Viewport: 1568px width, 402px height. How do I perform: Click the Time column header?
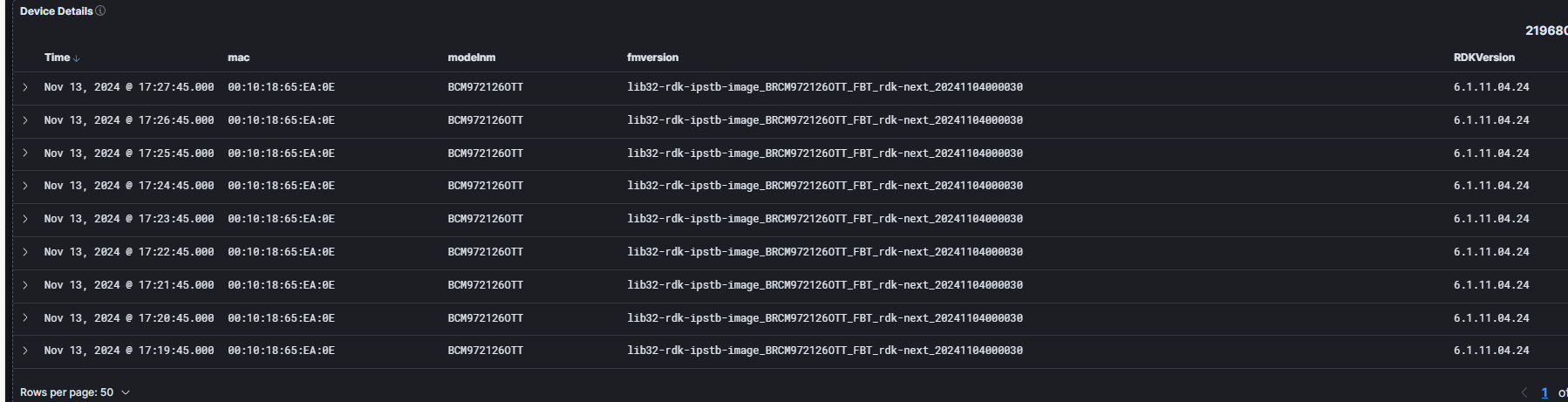click(x=57, y=58)
